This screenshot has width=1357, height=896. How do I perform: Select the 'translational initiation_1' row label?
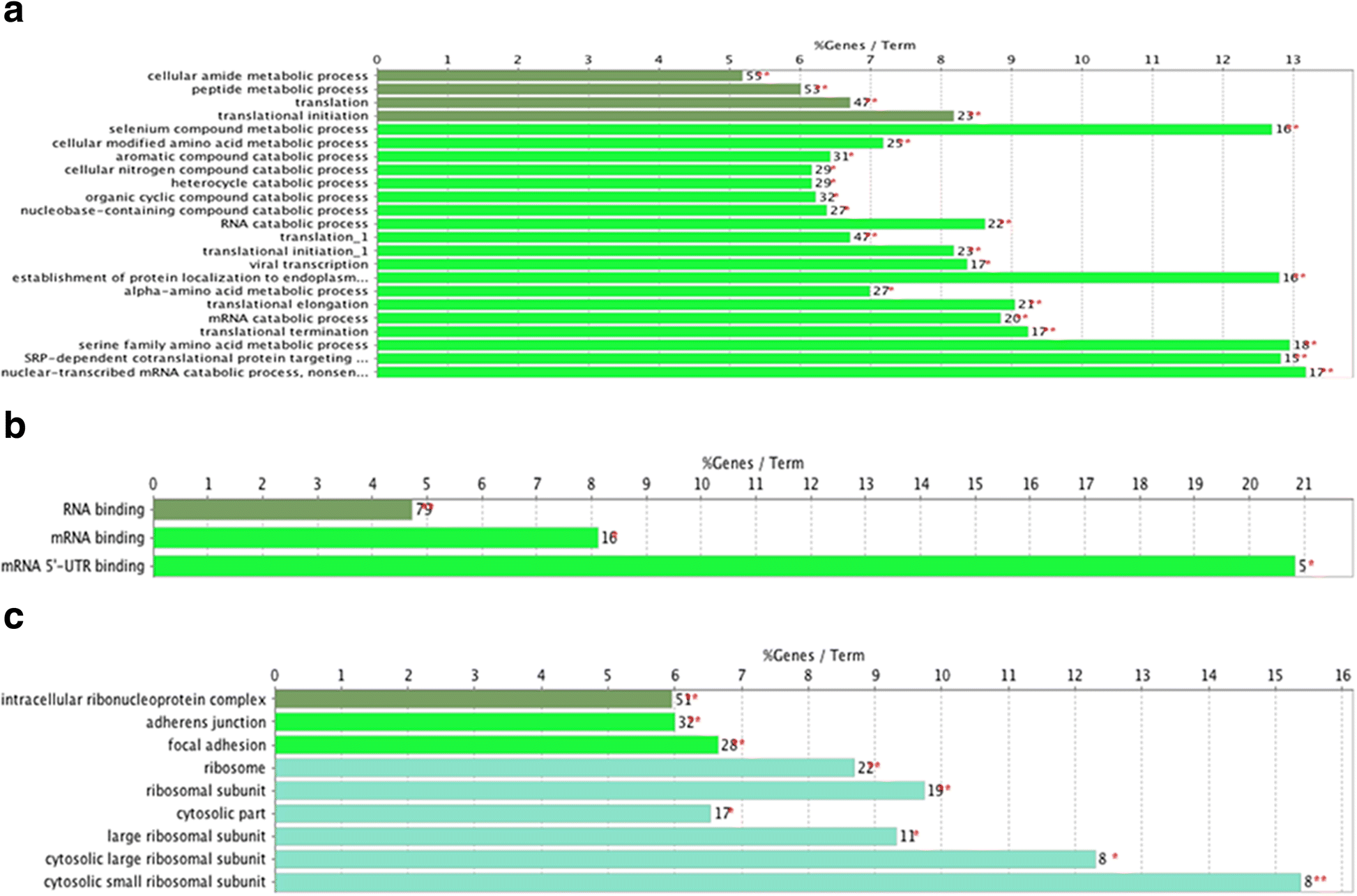pyautogui.click(x=285, y=251)
